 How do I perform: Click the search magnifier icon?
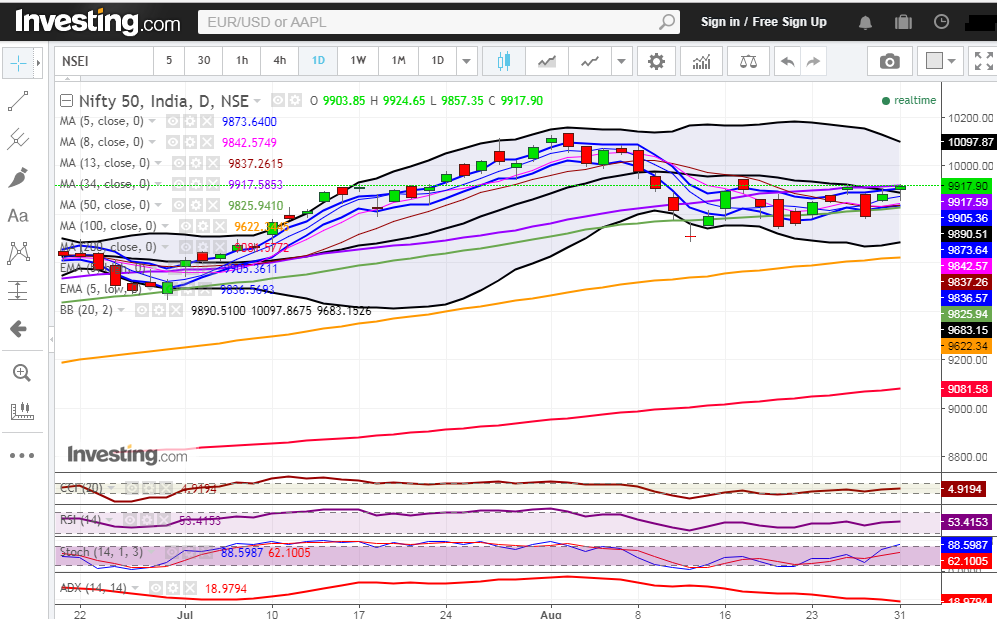coord(666,22)
